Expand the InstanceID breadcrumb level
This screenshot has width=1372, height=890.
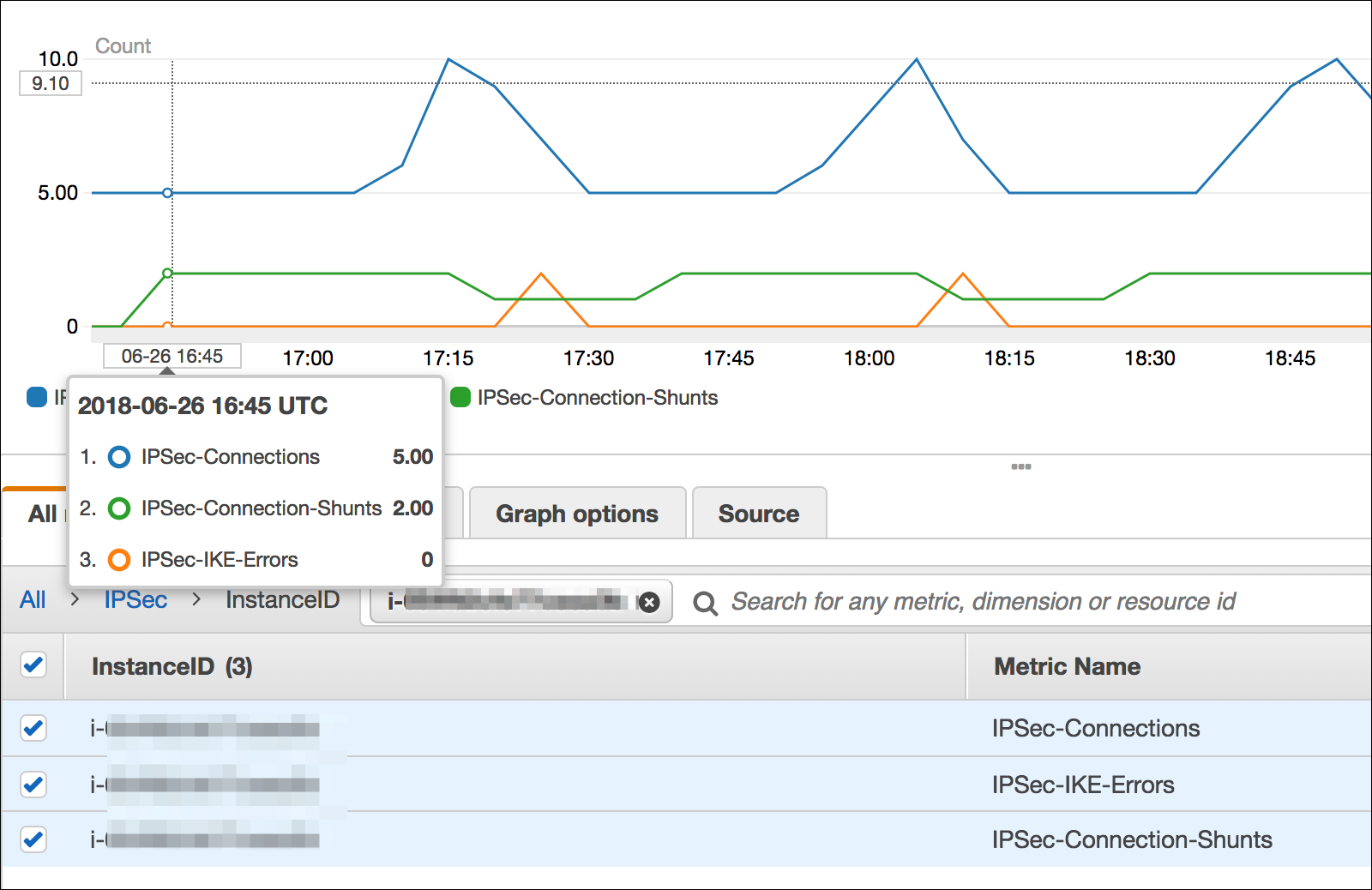(282, 600)
